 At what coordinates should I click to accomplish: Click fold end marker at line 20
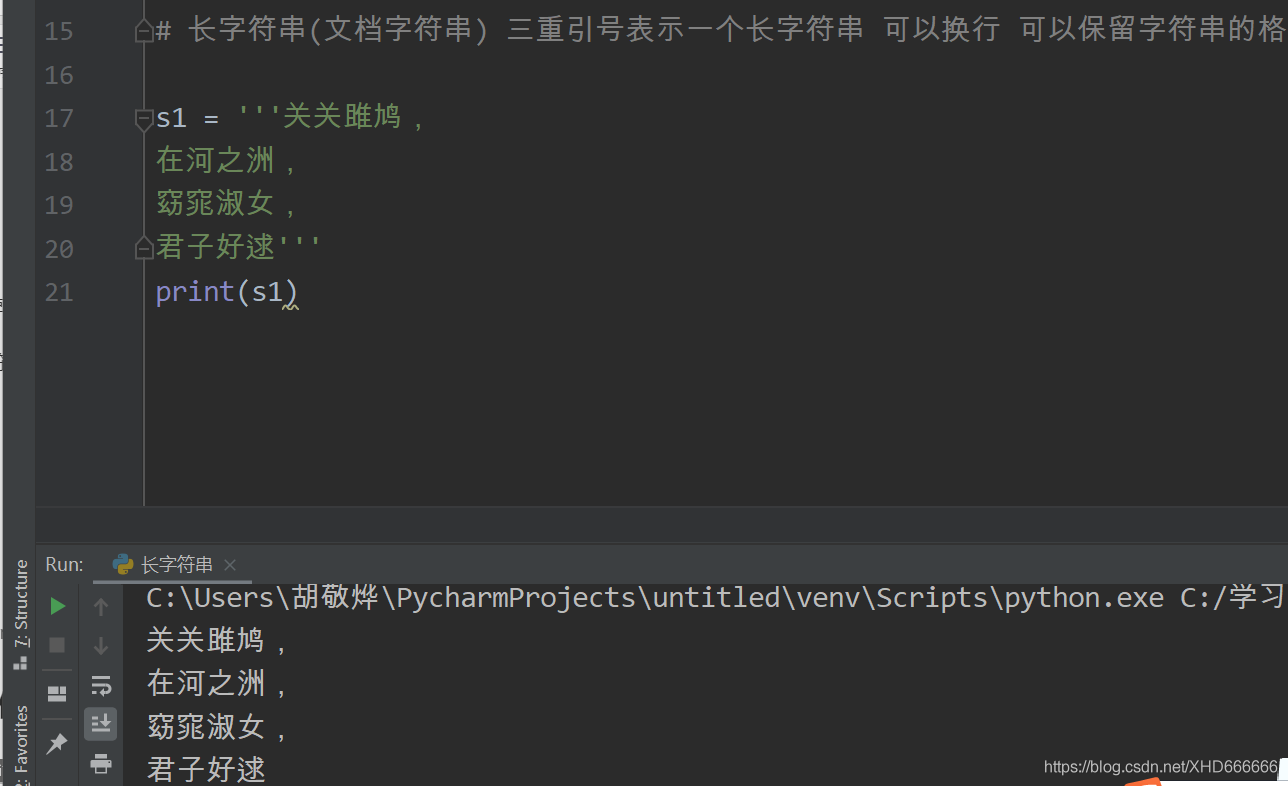[x=144, y=248]
